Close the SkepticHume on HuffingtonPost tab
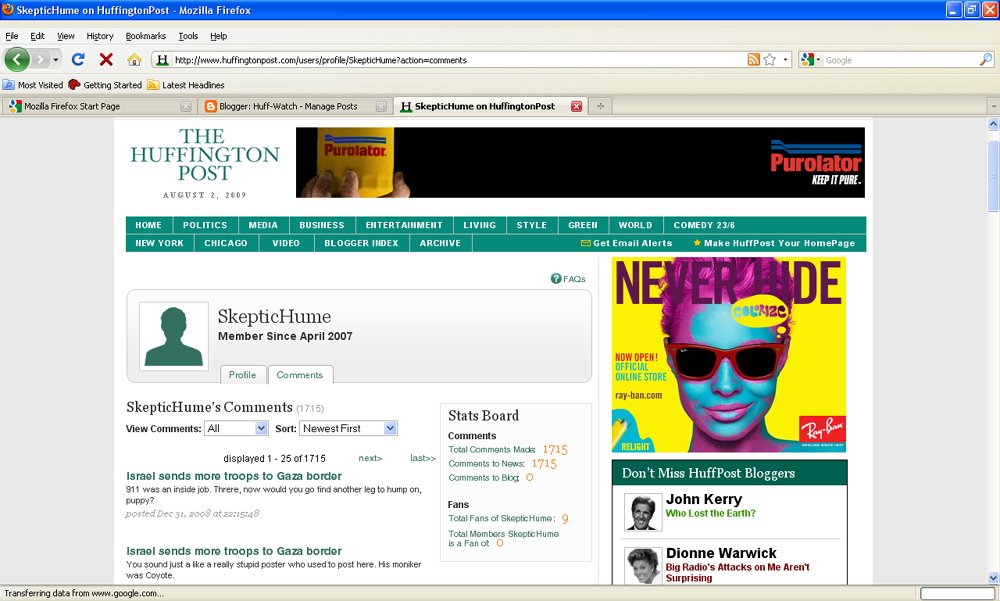 (576, 107)
